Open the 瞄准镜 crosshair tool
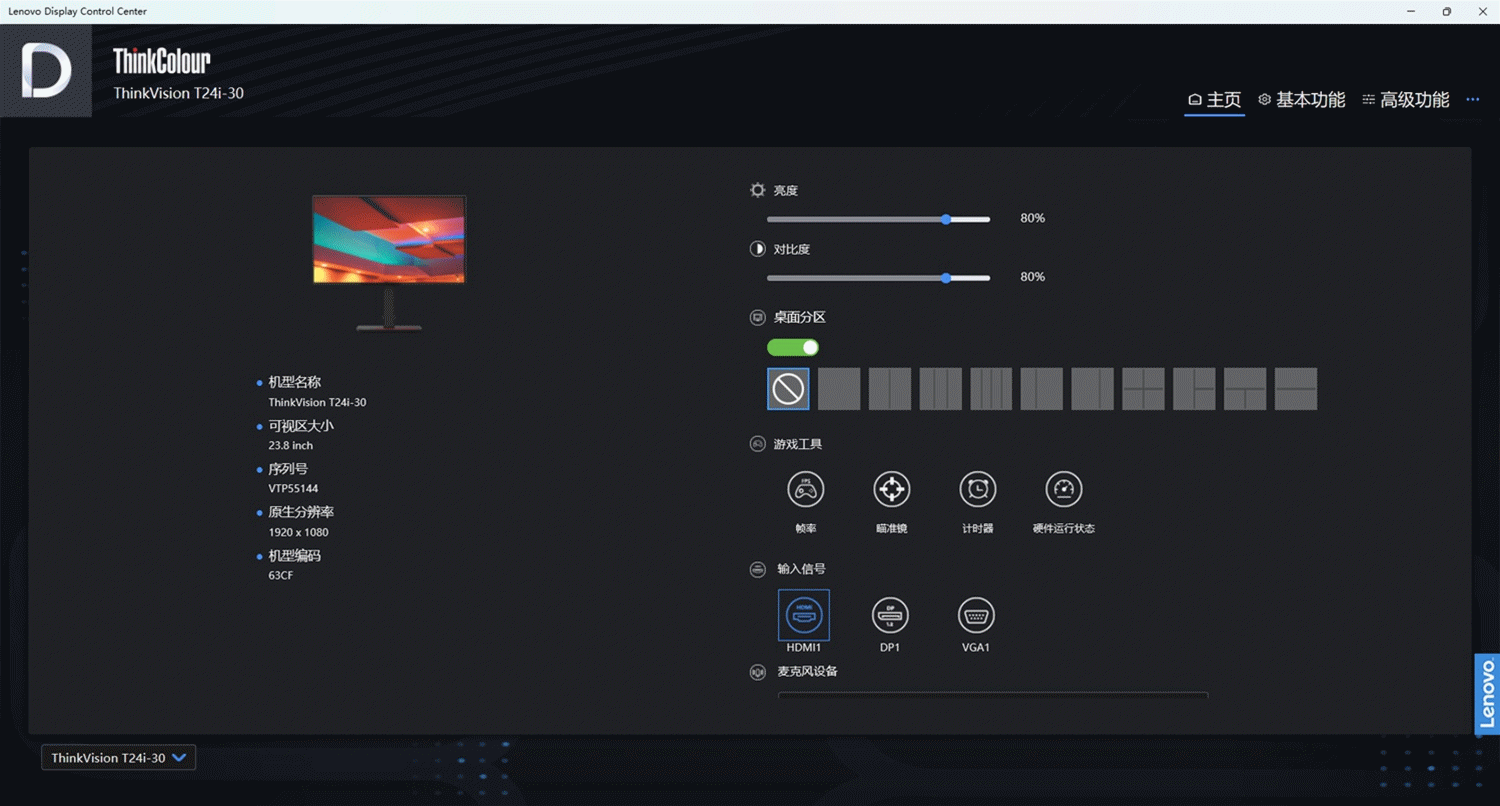The height and width of the screenshot is (806, 1500). (892, 489)
